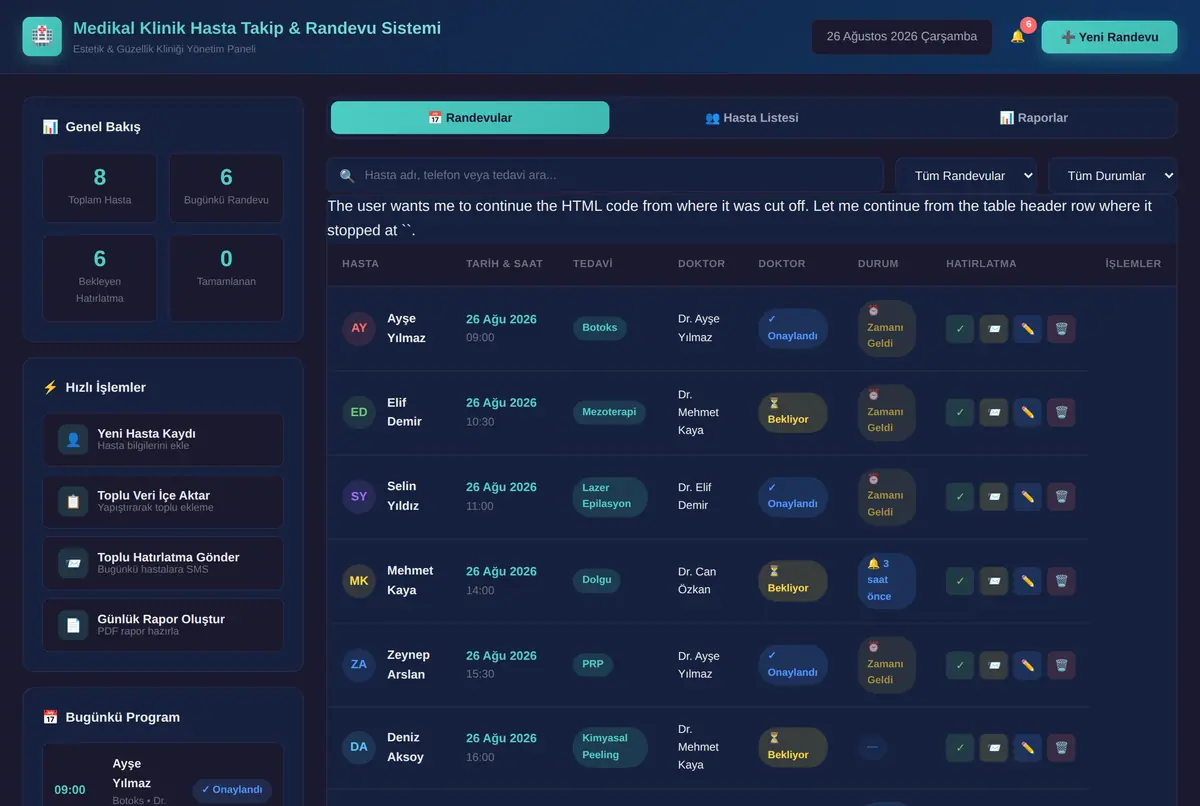1200x806 pixels.
Task: Generate report via Günlük Rapor Oluştur
Action: point(163,625)
